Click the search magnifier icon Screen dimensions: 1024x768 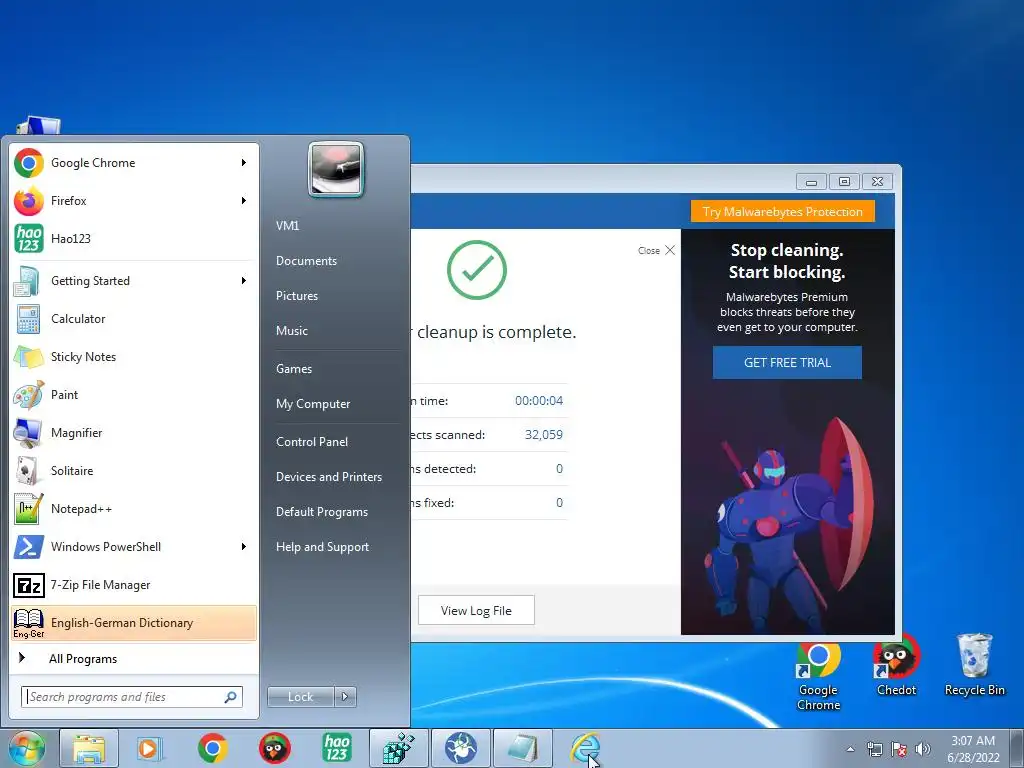[x=231, y=697]
